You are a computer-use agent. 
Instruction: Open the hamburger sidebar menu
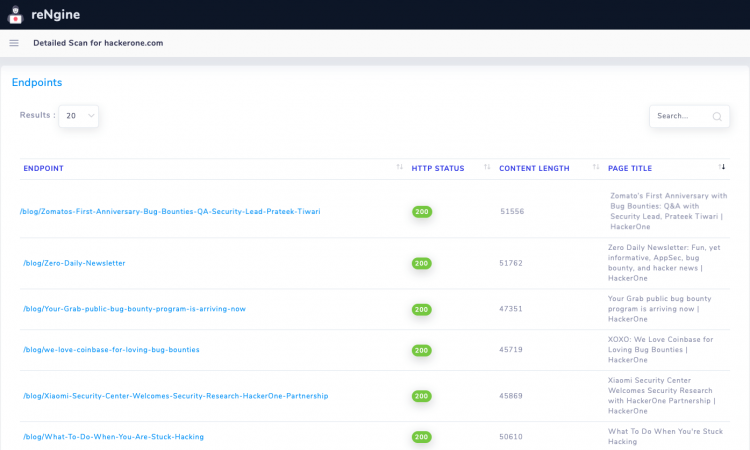[14, 43]
